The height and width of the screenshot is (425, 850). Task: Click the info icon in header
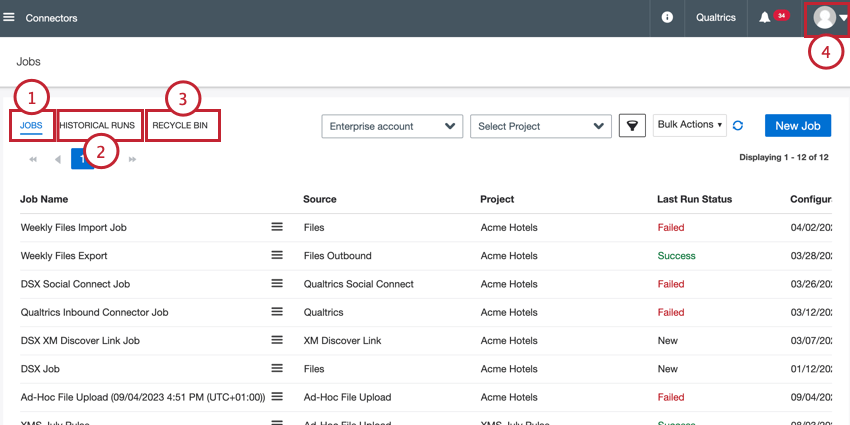pyautogui.click(x=667, y=18)
